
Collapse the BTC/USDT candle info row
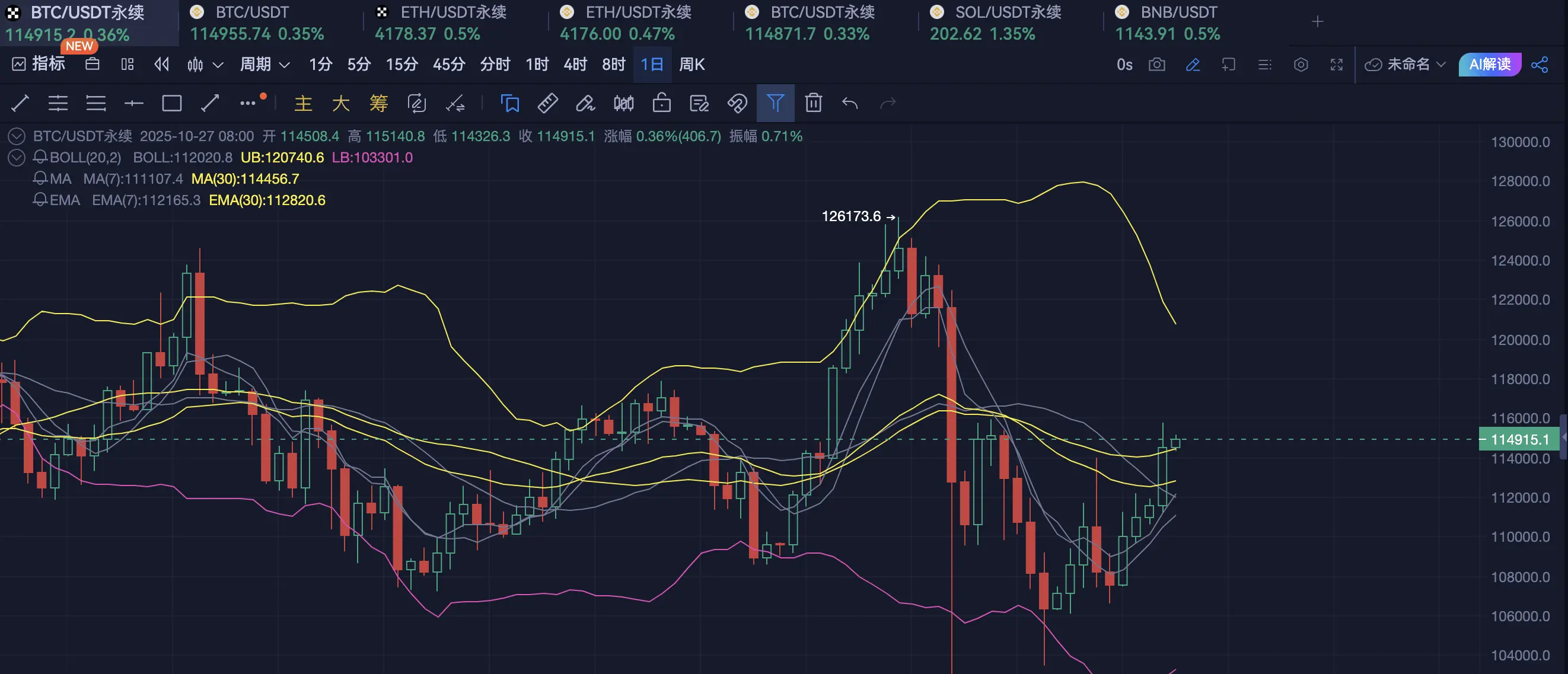17,136
